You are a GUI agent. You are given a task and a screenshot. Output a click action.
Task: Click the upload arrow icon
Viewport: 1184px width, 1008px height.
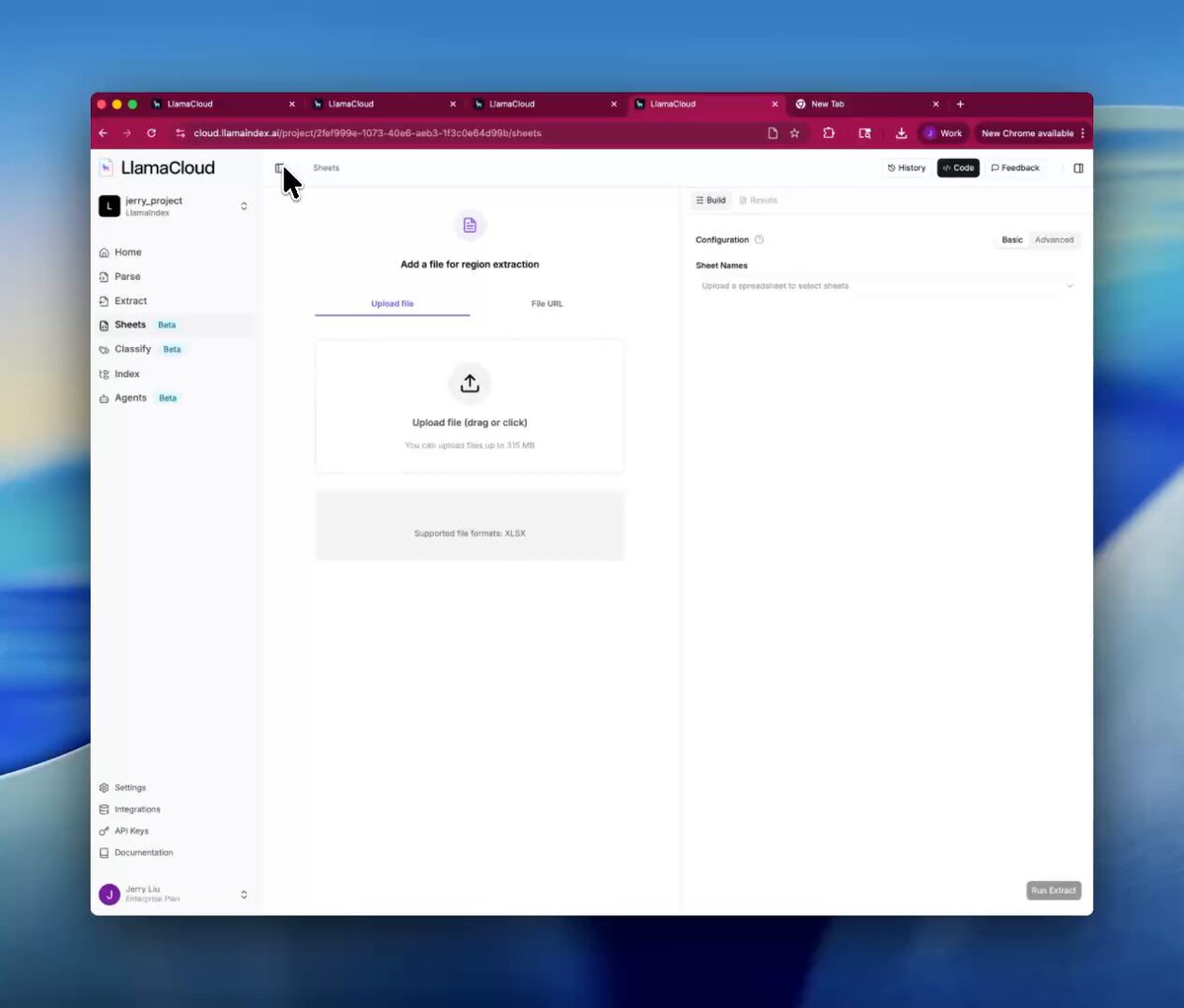tap(470, 383)
